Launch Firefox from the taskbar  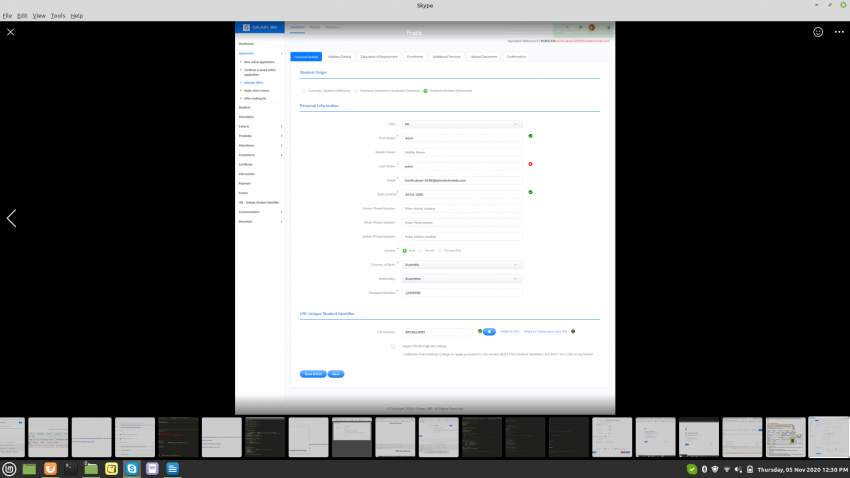pos(50,468)
